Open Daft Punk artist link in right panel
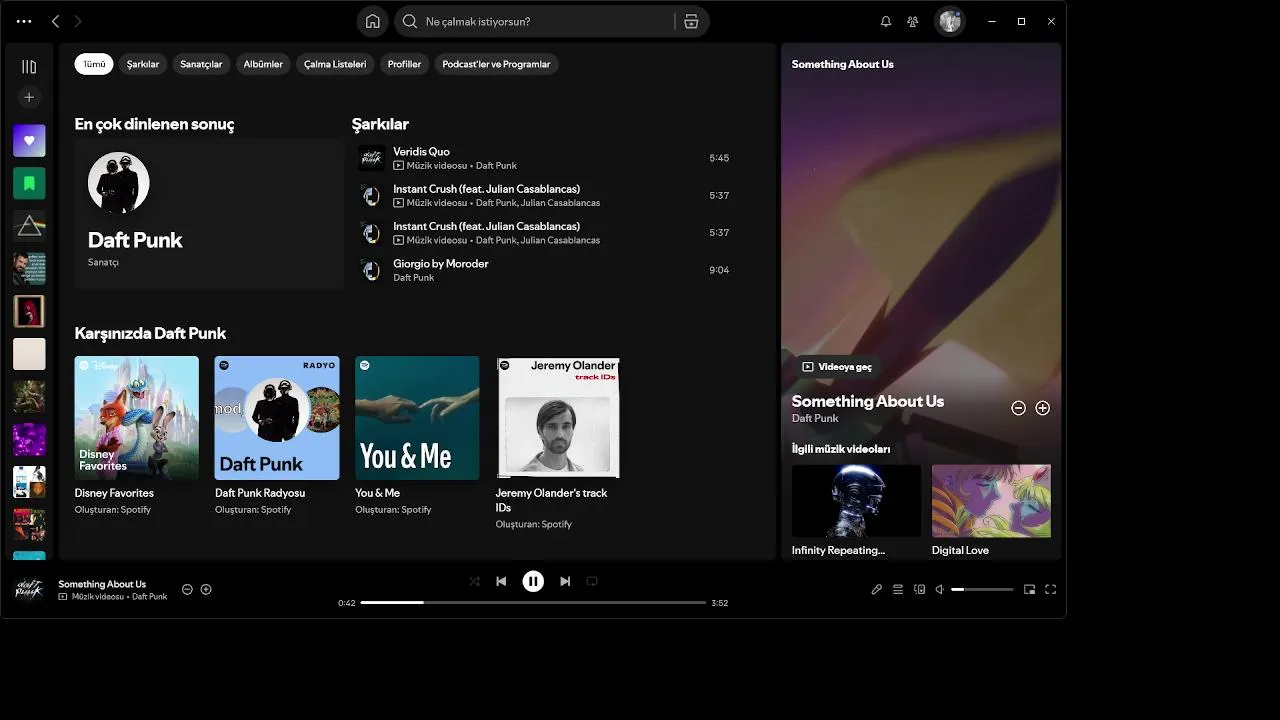Viewport: 1280px width, 720px height. click(815, 418)
